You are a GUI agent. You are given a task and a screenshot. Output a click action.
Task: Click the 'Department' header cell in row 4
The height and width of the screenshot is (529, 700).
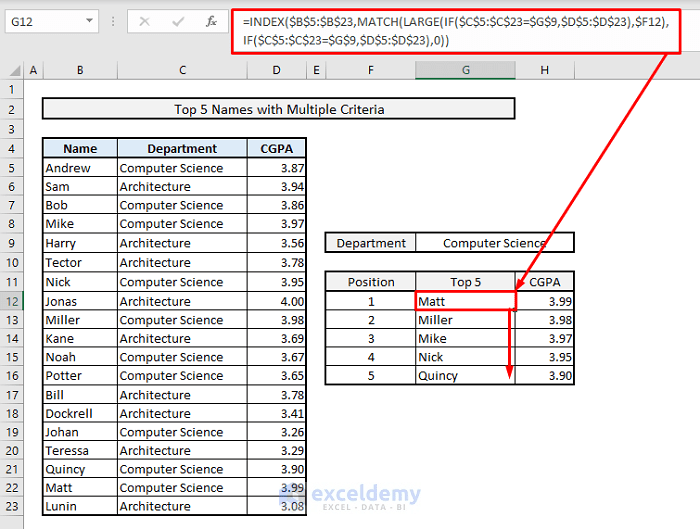tap(182, 148)
